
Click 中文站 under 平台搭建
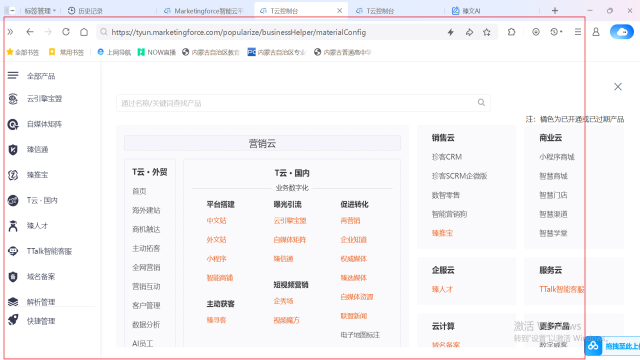(216, 221)
